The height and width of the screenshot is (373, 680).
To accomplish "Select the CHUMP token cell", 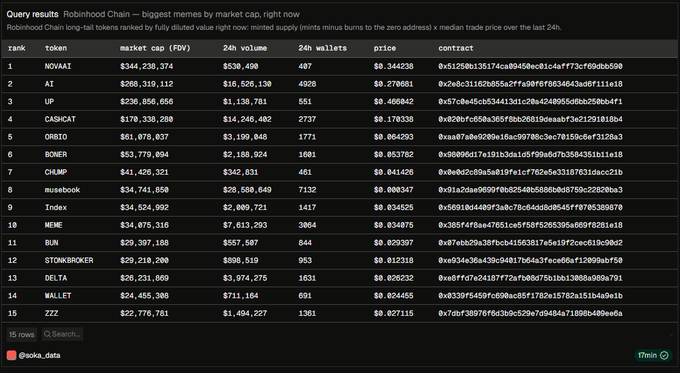I will (x=56, y=172).
